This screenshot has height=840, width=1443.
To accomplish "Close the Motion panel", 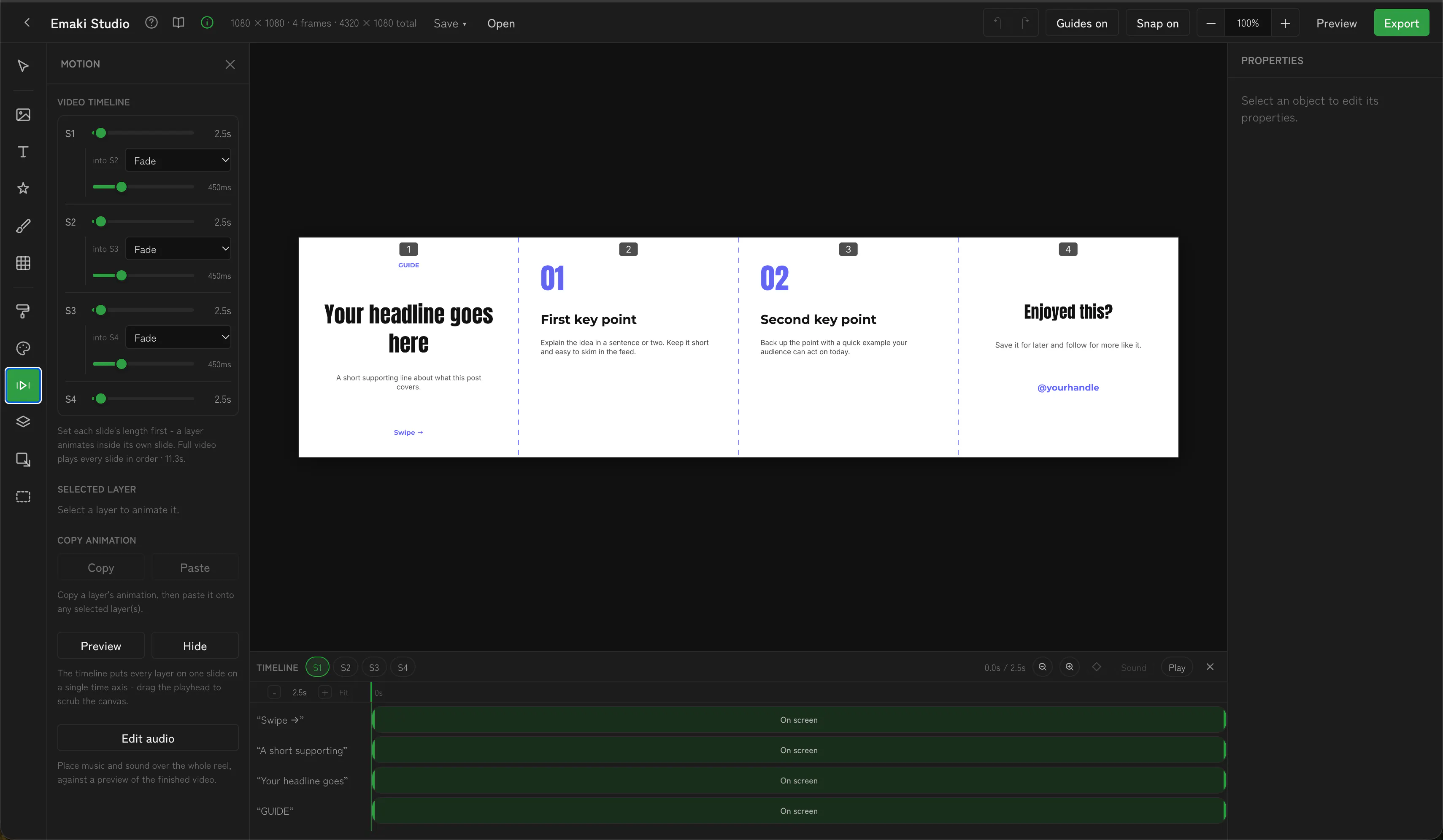I will tap(230, 65).
